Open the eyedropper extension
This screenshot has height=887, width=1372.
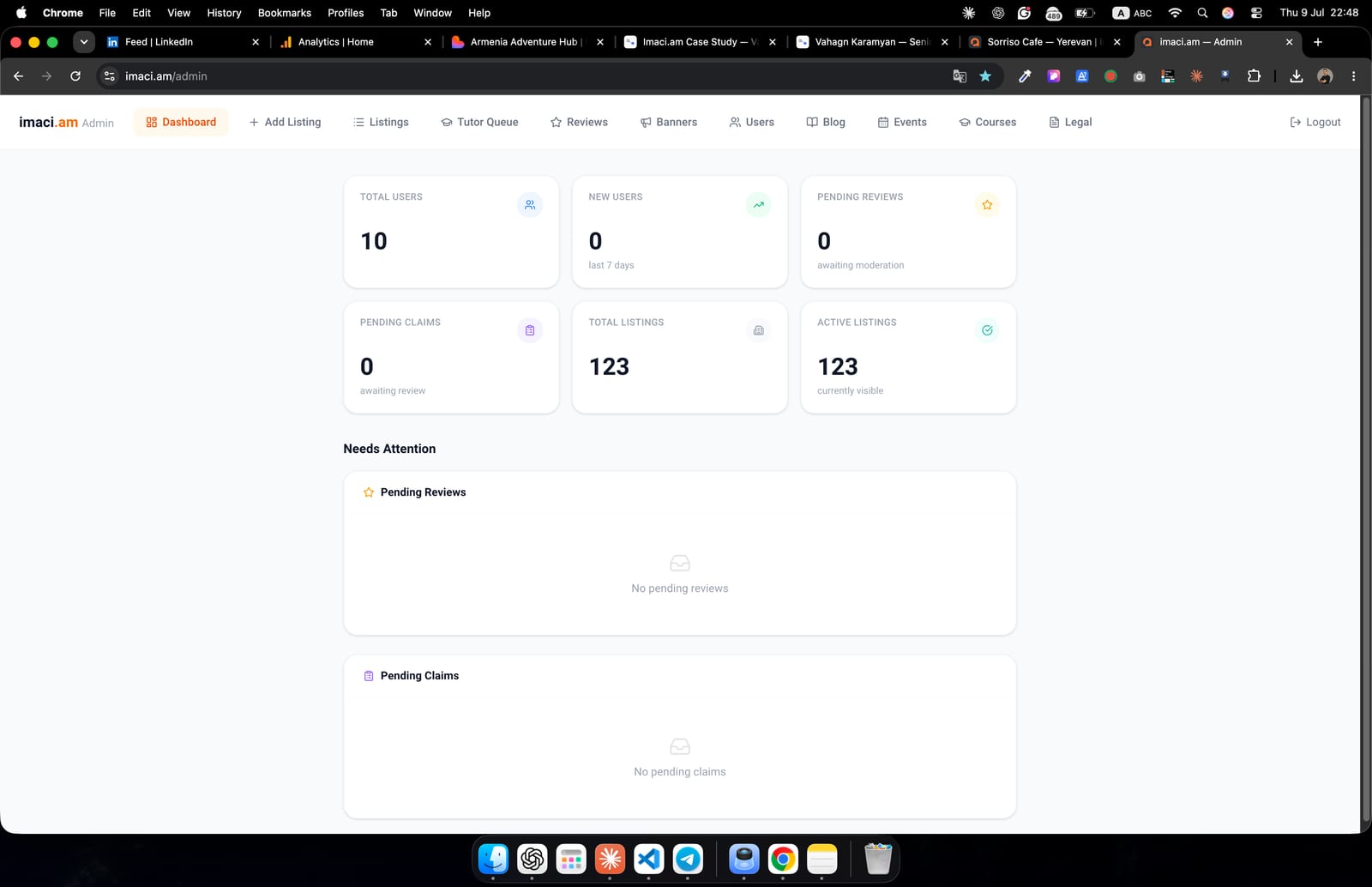click(x=1025, y=76)
